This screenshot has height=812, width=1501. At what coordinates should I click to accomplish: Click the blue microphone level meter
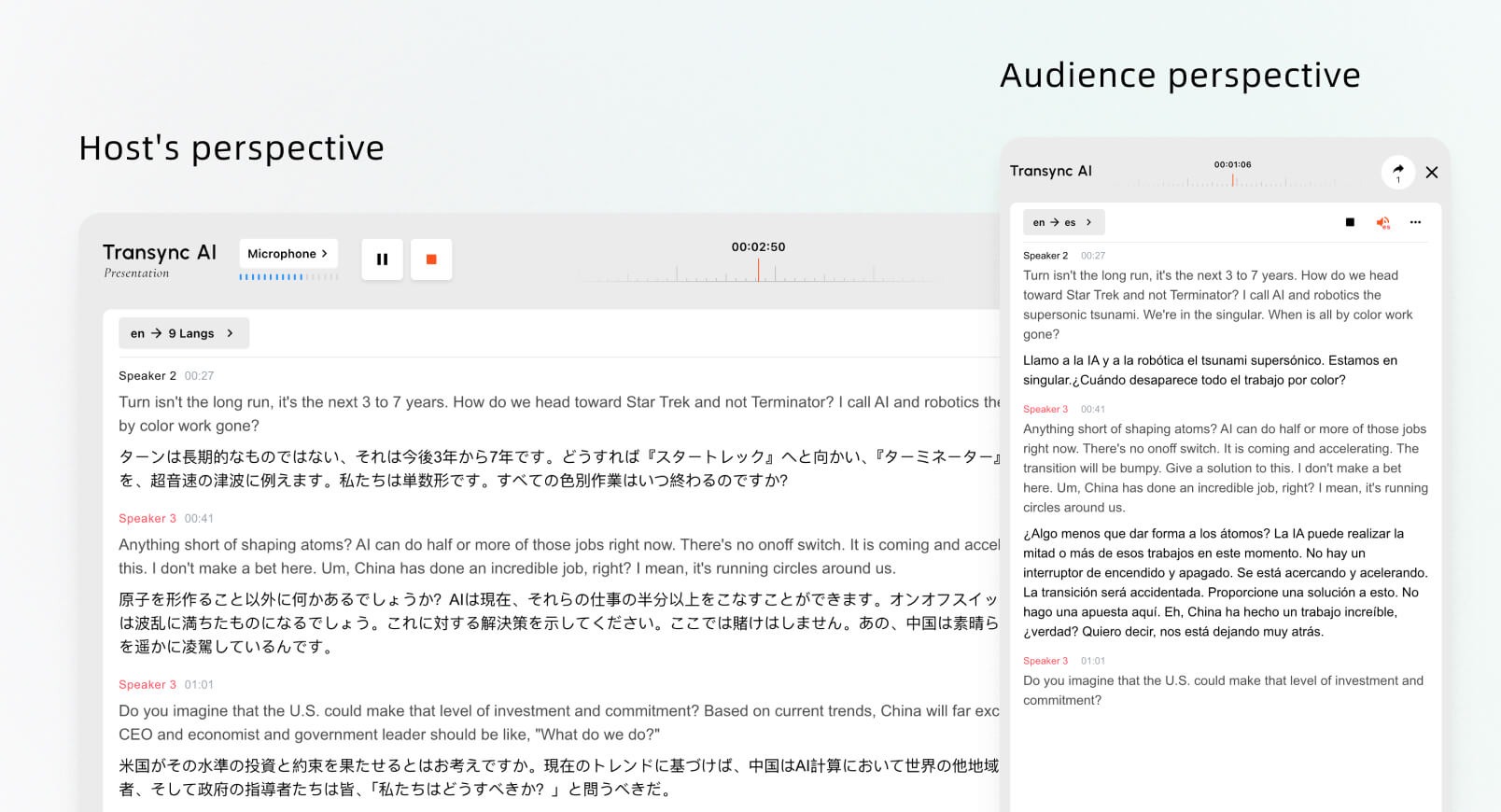pyautogui.click(x=288, y=276)
